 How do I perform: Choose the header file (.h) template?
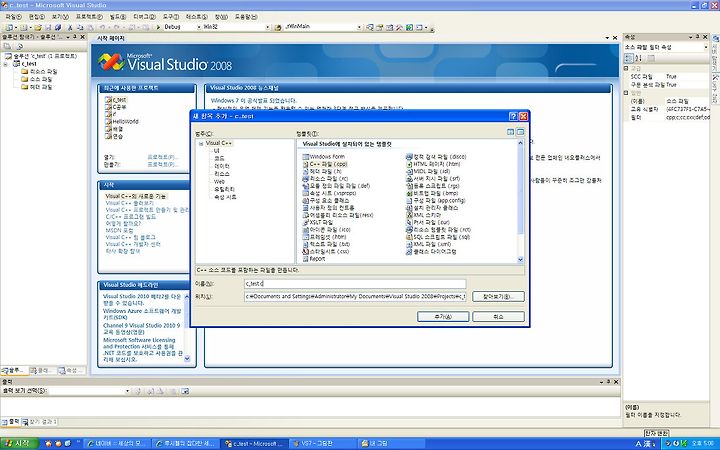[322, 171]
